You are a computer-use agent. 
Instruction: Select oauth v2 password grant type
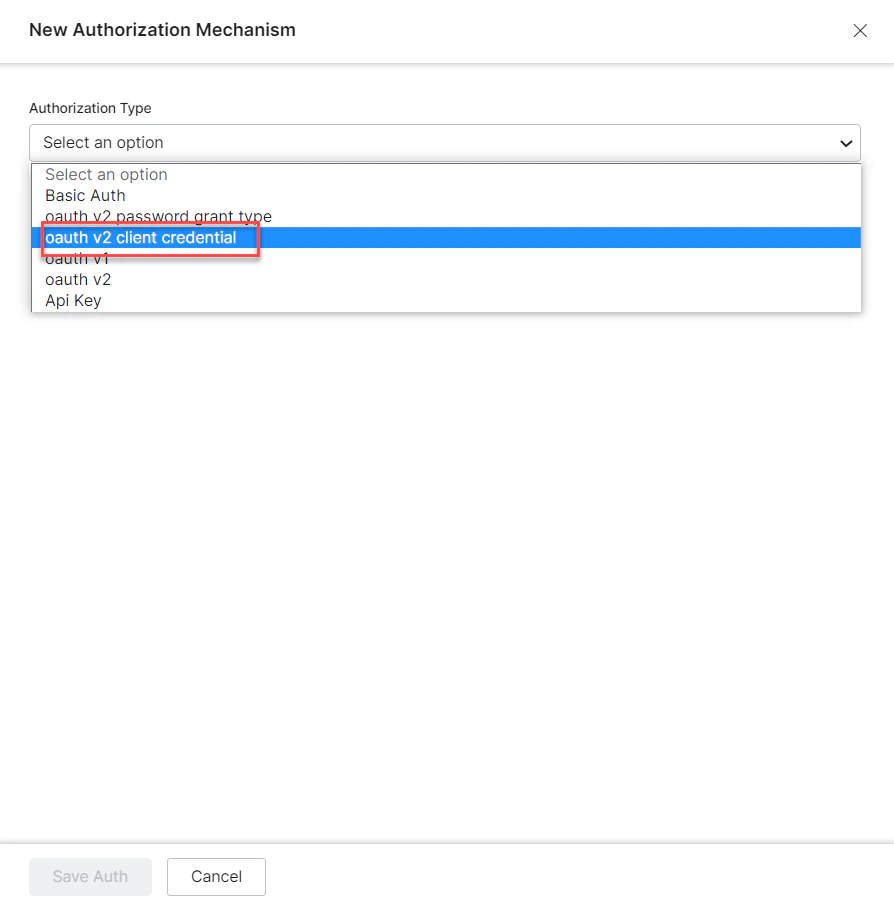[158, 216]
